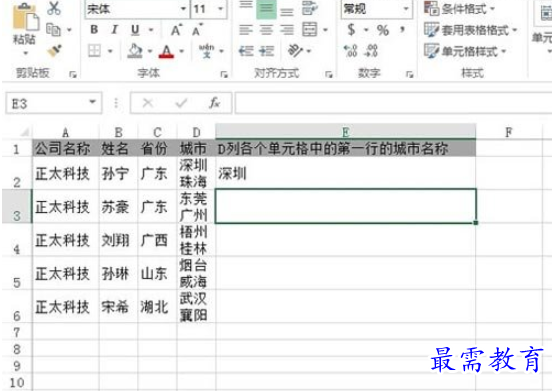The image size is (552, 391).
Task: Select the Format Painter brush icon
Action: [55, 51]
